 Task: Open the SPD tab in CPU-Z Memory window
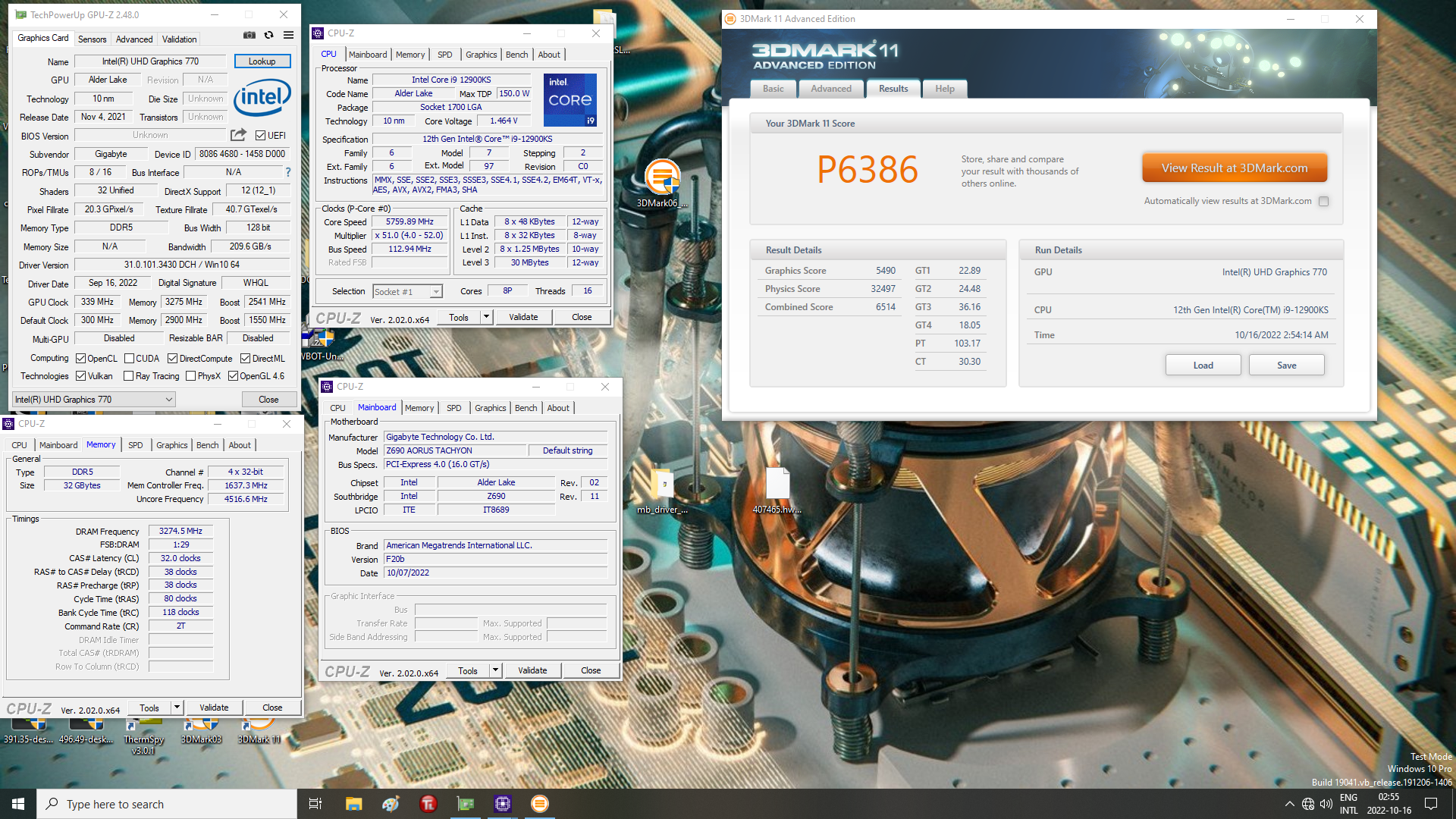click(x=136, y=445)
